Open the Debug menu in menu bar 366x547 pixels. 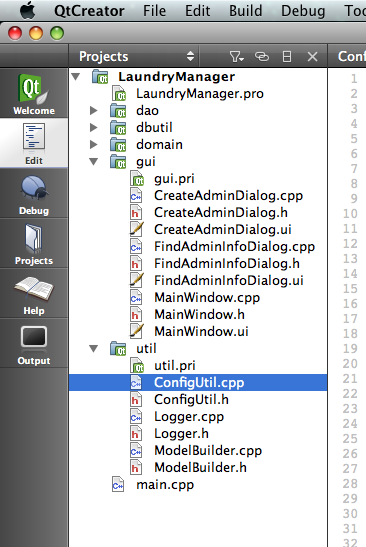(x=303, y=11)
